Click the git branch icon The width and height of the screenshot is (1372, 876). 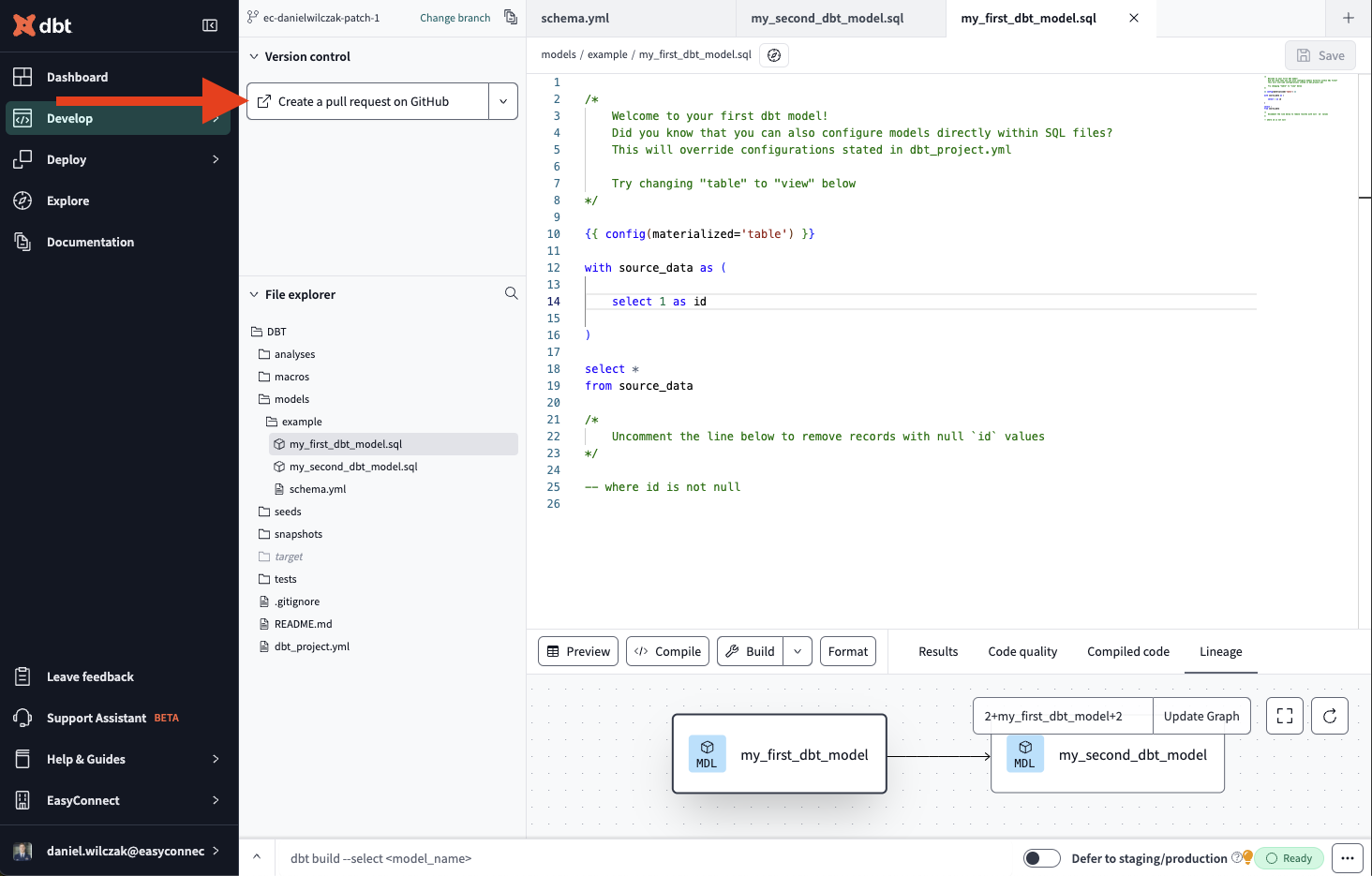(x=253, y=18)
